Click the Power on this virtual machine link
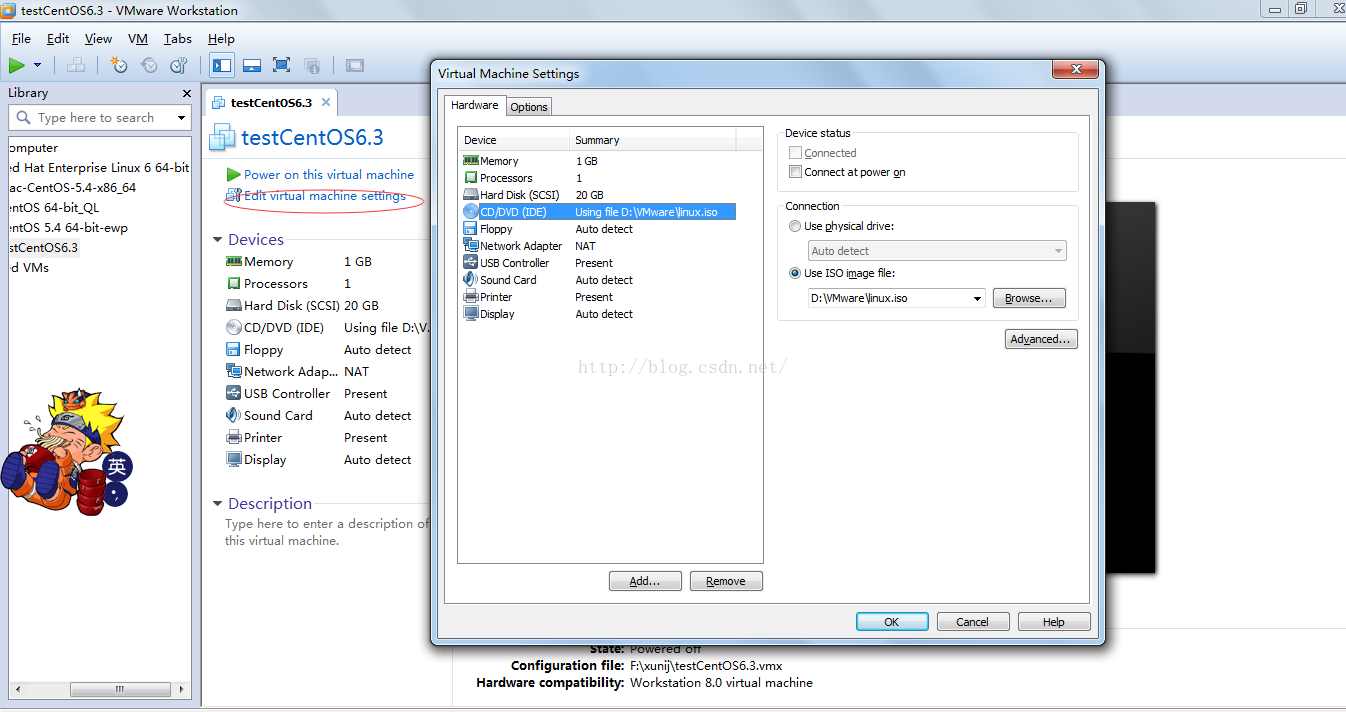Image resolution: width=1346 pixels, height=712 pixels. click(x=329, y=174)
